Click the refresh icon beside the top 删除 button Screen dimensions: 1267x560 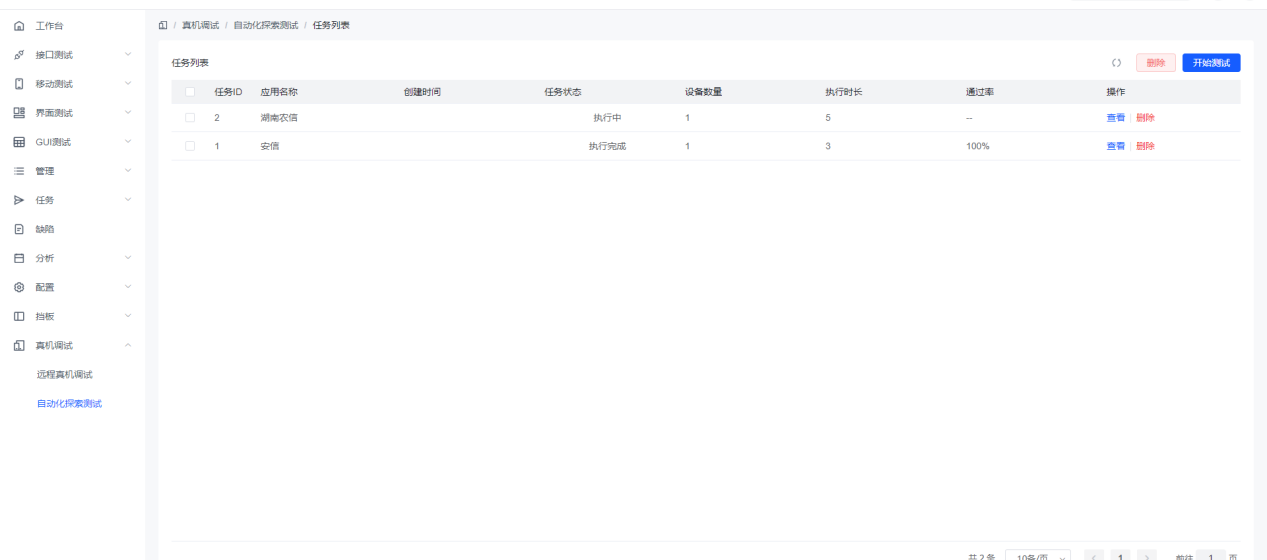1116,63
